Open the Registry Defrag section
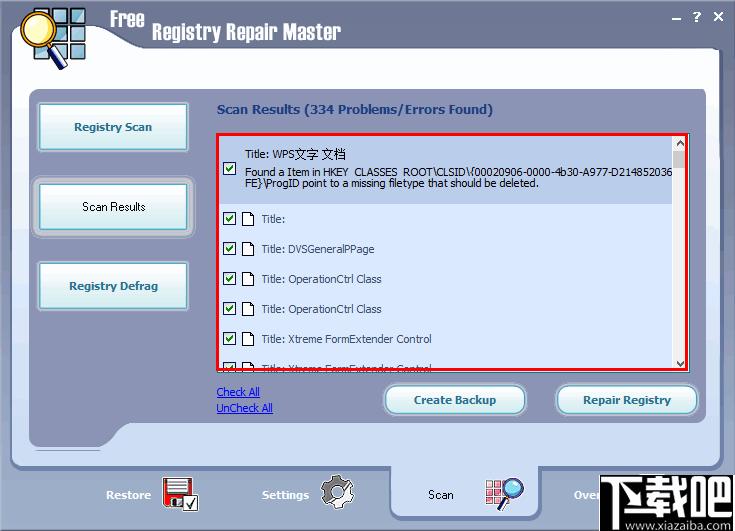This screenshot has width=735, height=531. [113, 286]
